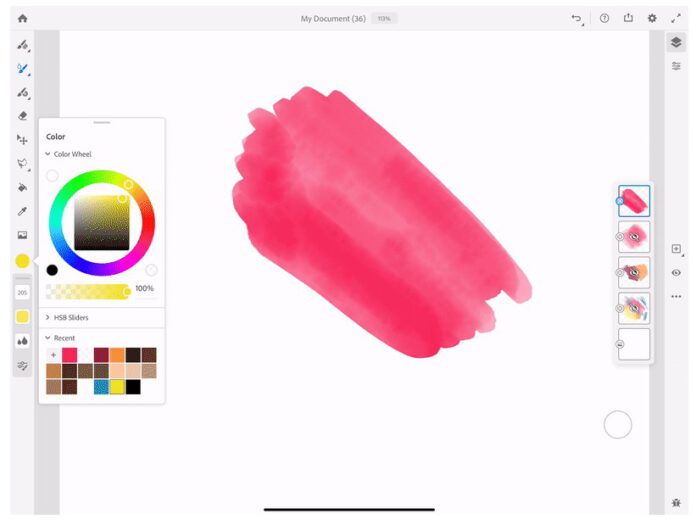
Task: Open the app settings gear
Action: [x=652, y=18]
